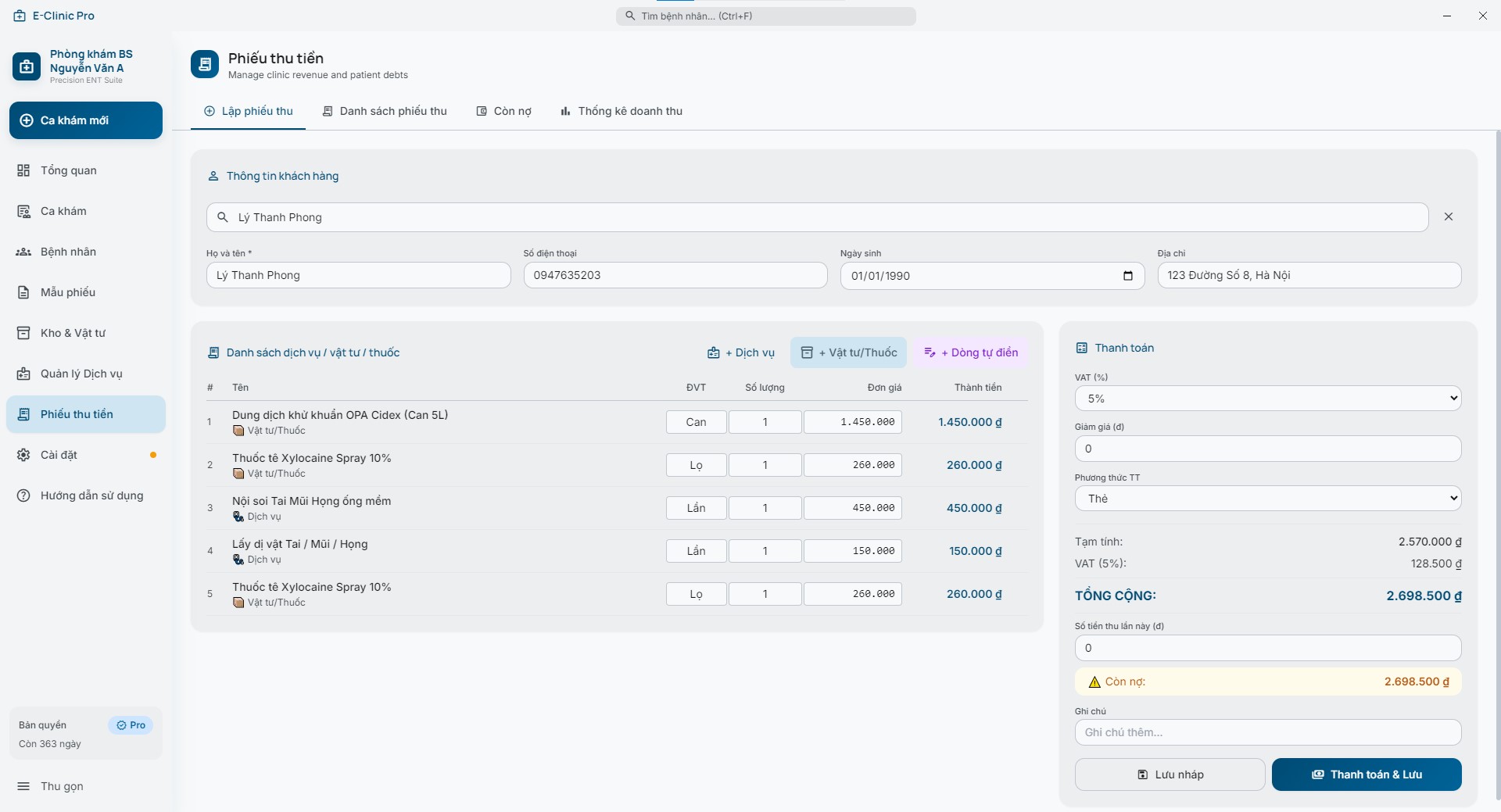
Task: Save the draft with Lưu nháp
Action: [x=1170, y=774]
